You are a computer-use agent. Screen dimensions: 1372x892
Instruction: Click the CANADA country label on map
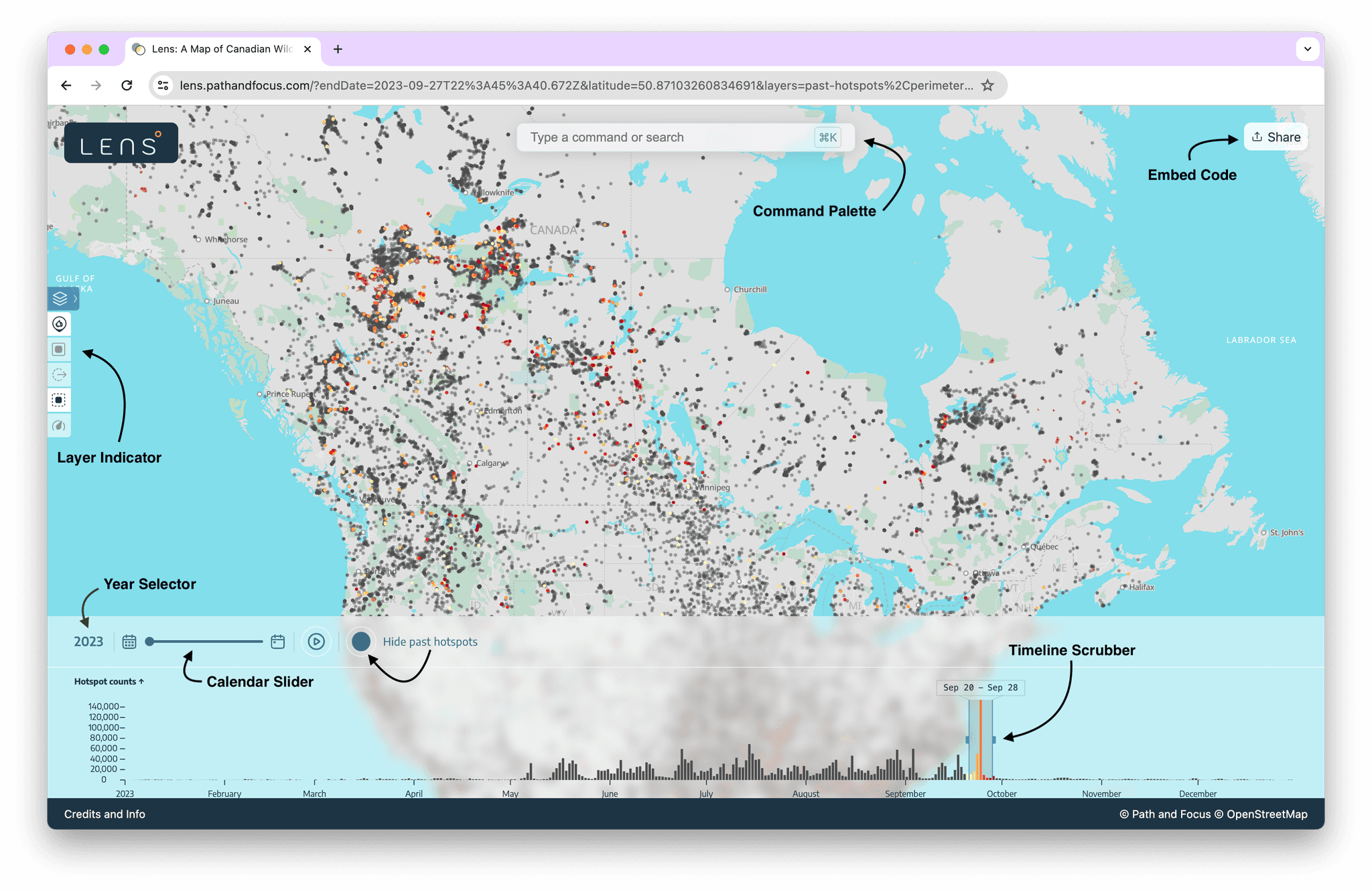(553, 230)
